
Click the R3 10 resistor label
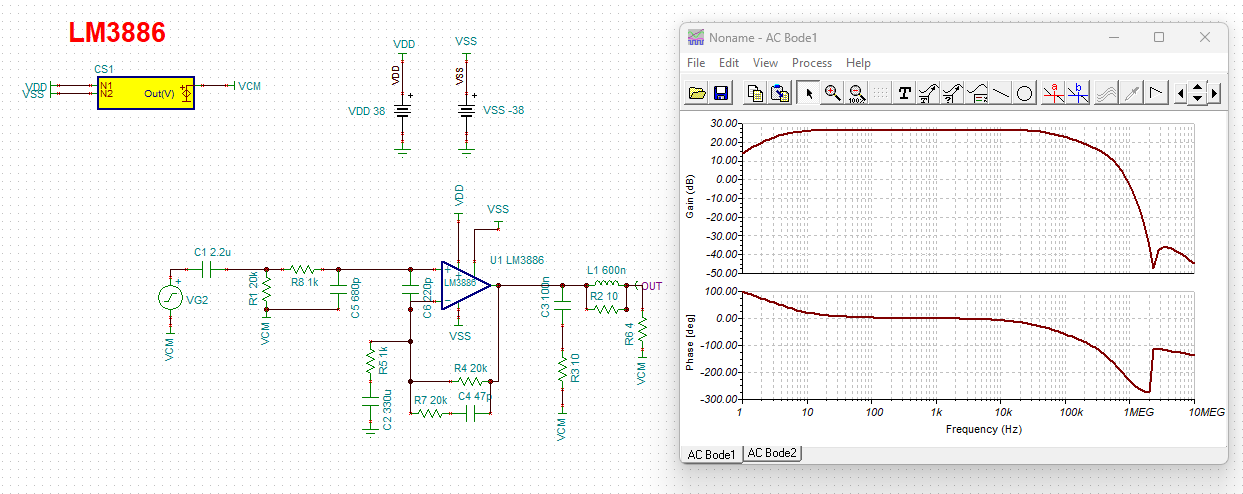point(574,369)
